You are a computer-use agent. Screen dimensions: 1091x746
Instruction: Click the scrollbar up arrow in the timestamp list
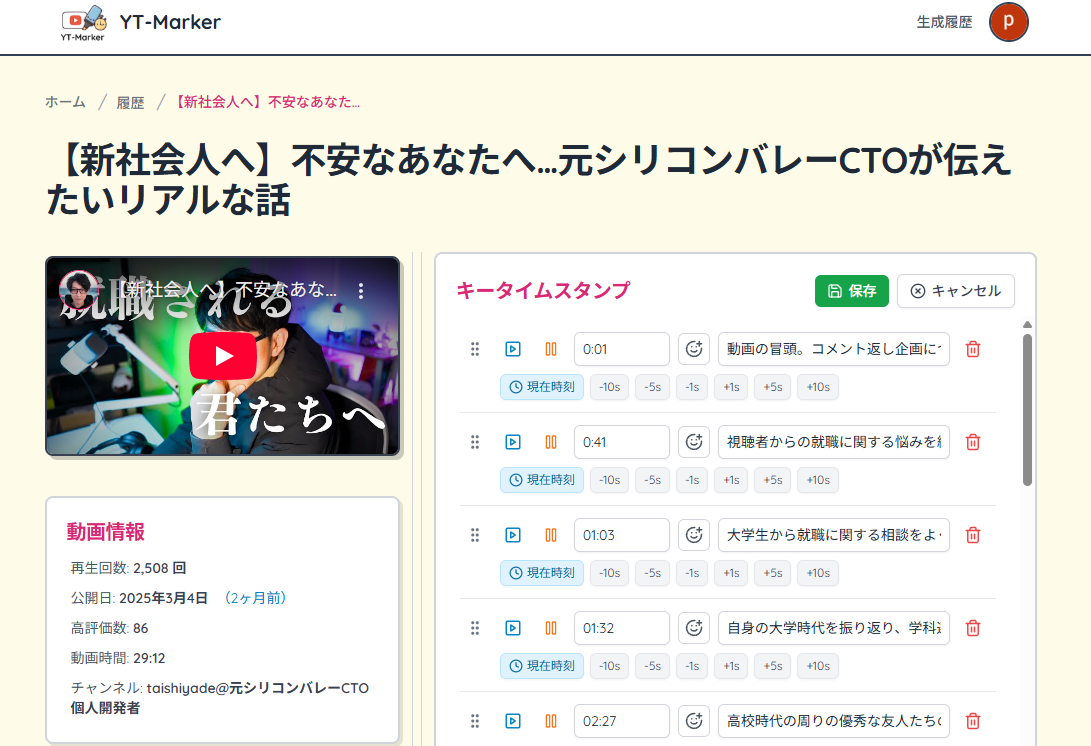click(x=1027, y=325)
